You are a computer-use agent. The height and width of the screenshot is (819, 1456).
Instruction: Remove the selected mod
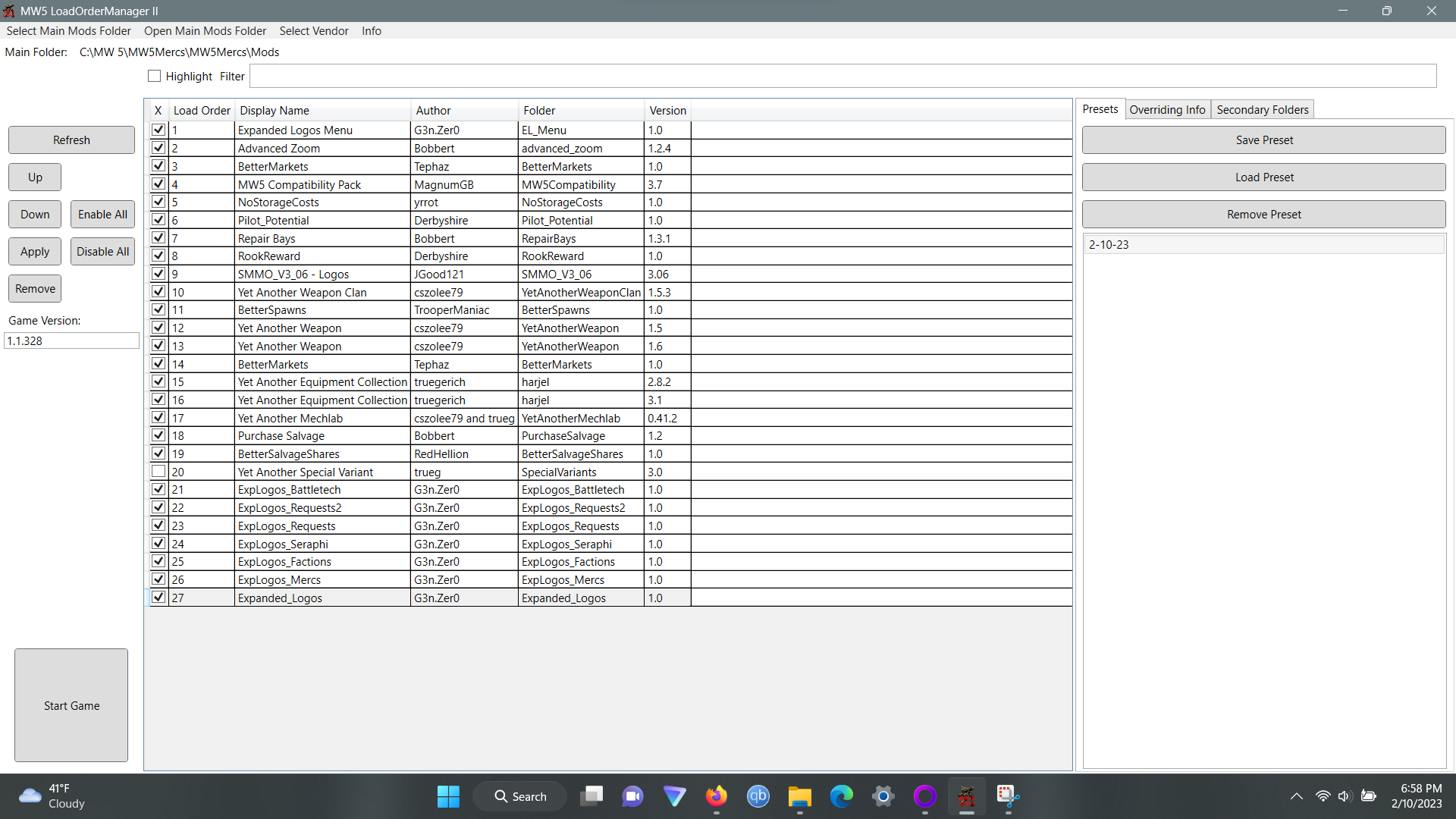click(35, 289)
